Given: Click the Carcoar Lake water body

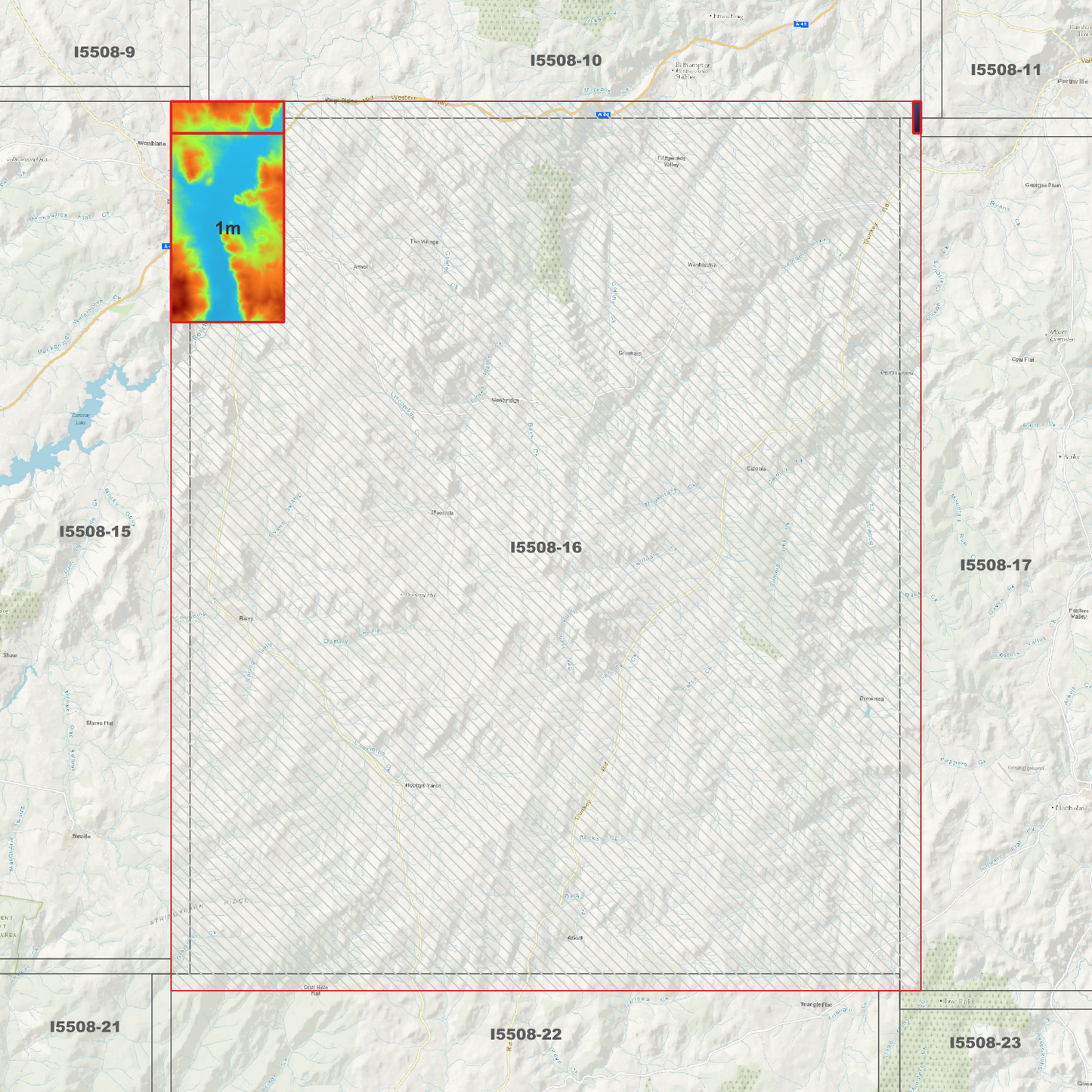Looking at the screenshot, I should 80,419.
